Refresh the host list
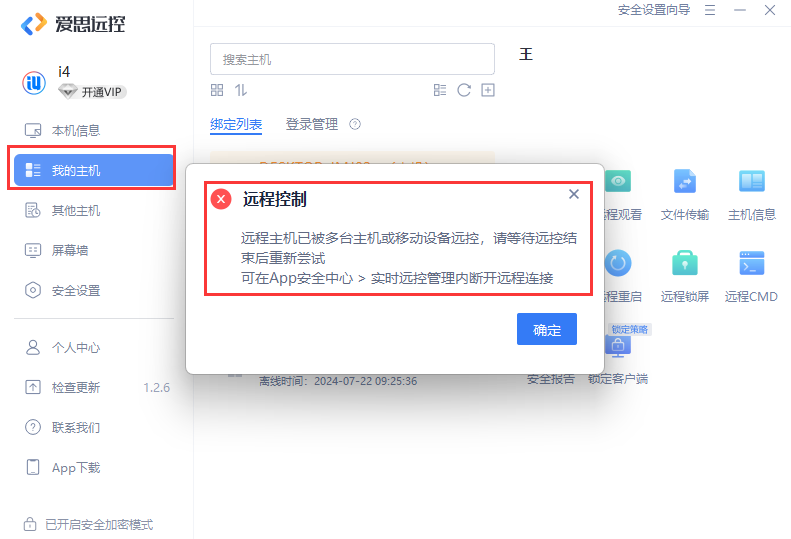The image size is (791, 539). point(464,90)
